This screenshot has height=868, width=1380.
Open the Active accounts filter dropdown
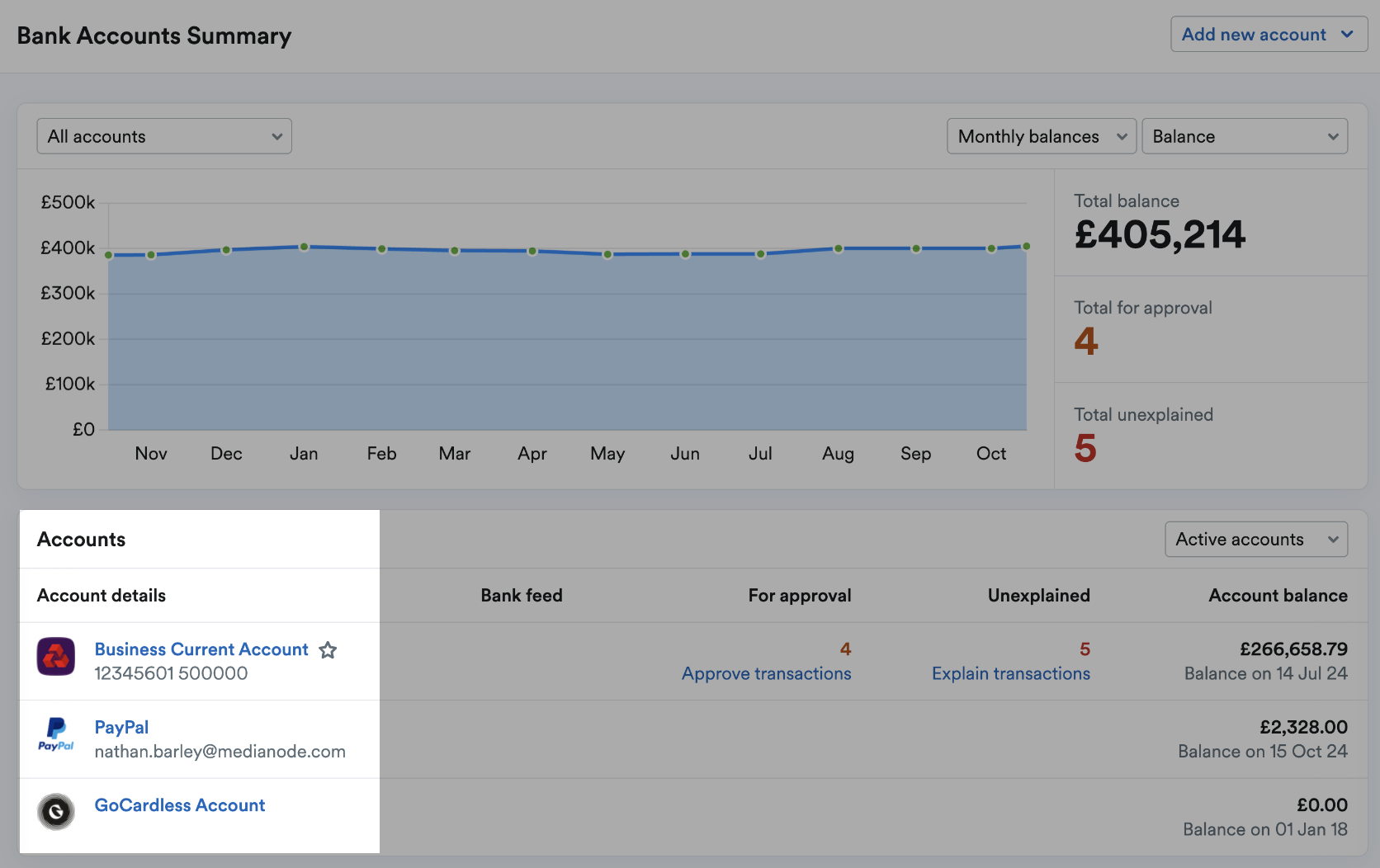pos(1255,539)
